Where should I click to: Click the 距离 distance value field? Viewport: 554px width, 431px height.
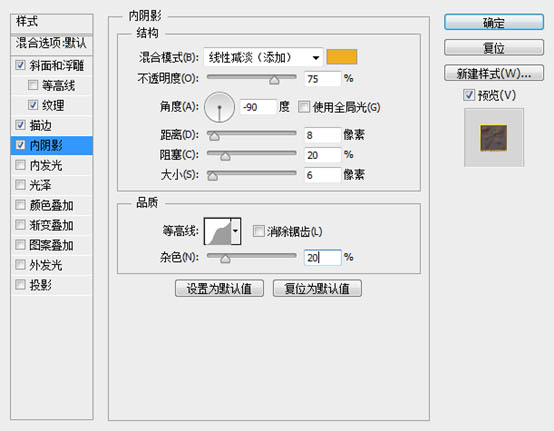323,135
